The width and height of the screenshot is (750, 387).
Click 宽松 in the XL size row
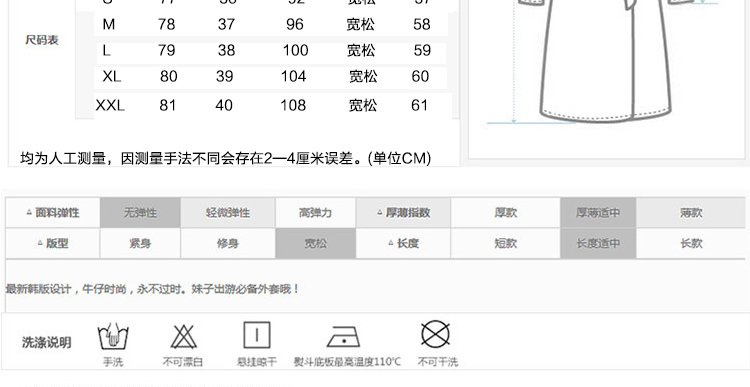[363, 76]
